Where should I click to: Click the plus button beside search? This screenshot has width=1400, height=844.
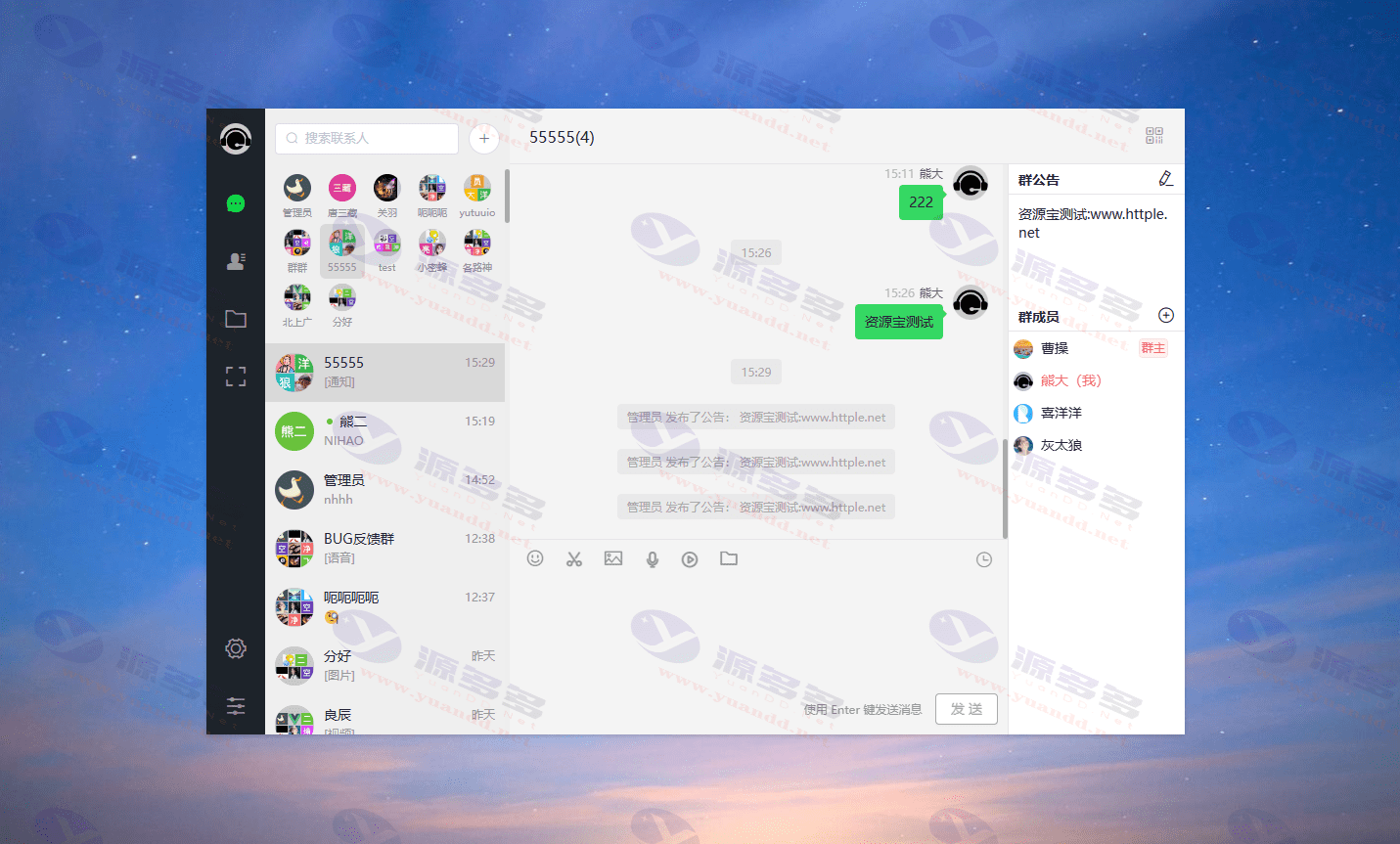[484, 139]
